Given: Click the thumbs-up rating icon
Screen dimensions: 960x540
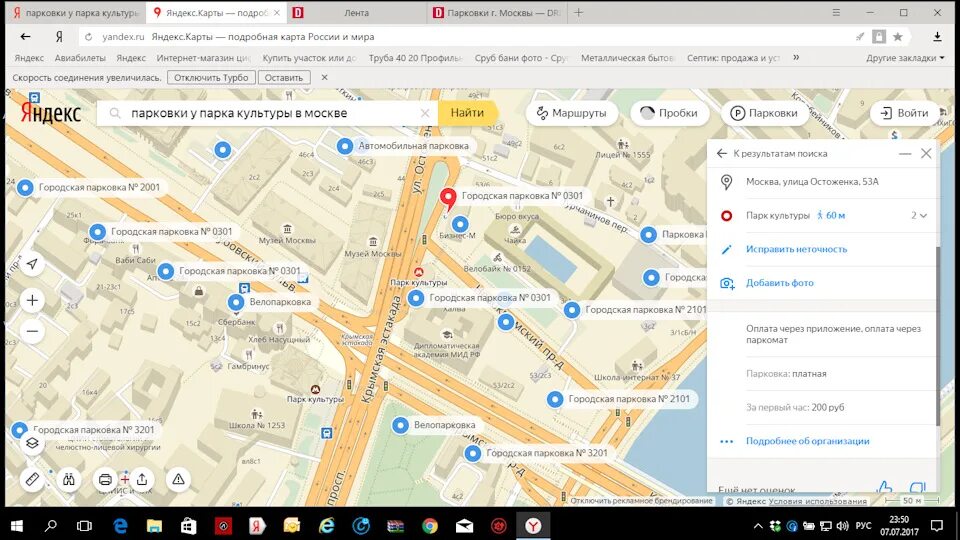Looking at the screenshot, I should (x=884, y=487).
